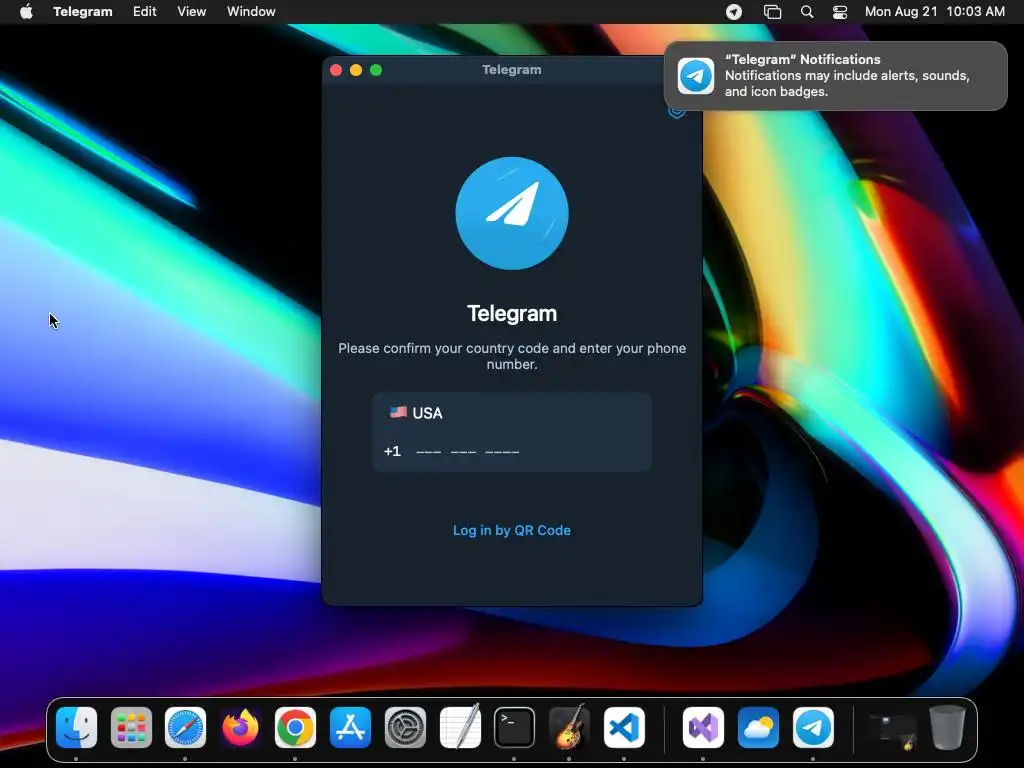Click the date and time clock
Screen dimensions: 1024x768
point(935,11)
